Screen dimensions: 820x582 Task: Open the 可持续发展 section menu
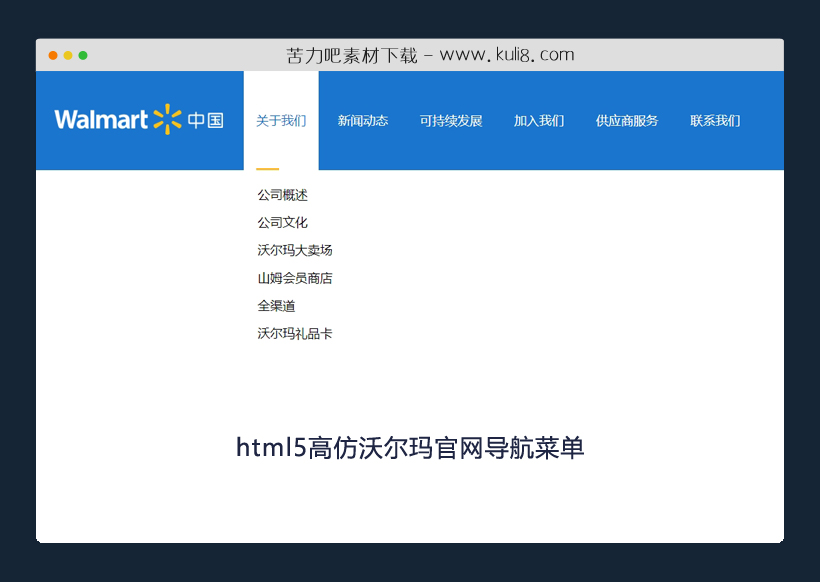point(450,119)
